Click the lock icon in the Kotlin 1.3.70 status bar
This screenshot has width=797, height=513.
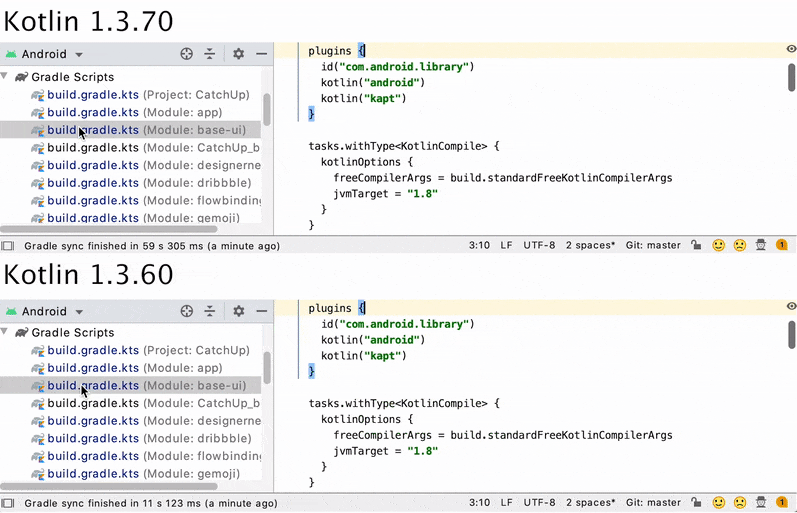click(696, 246)
